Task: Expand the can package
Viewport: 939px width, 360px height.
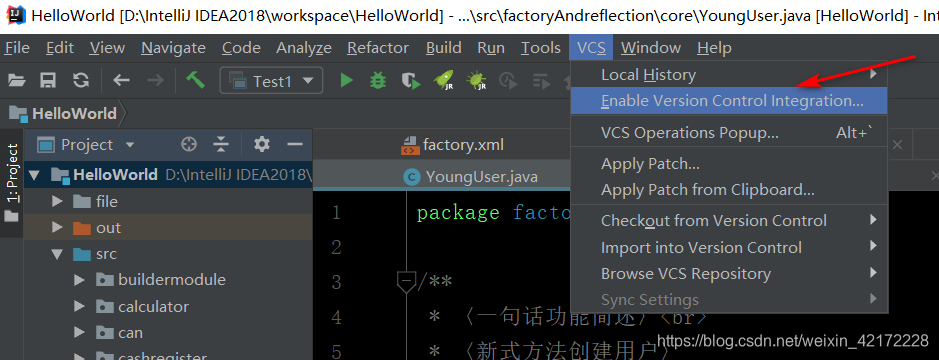Action: click(x=79, y=332)
